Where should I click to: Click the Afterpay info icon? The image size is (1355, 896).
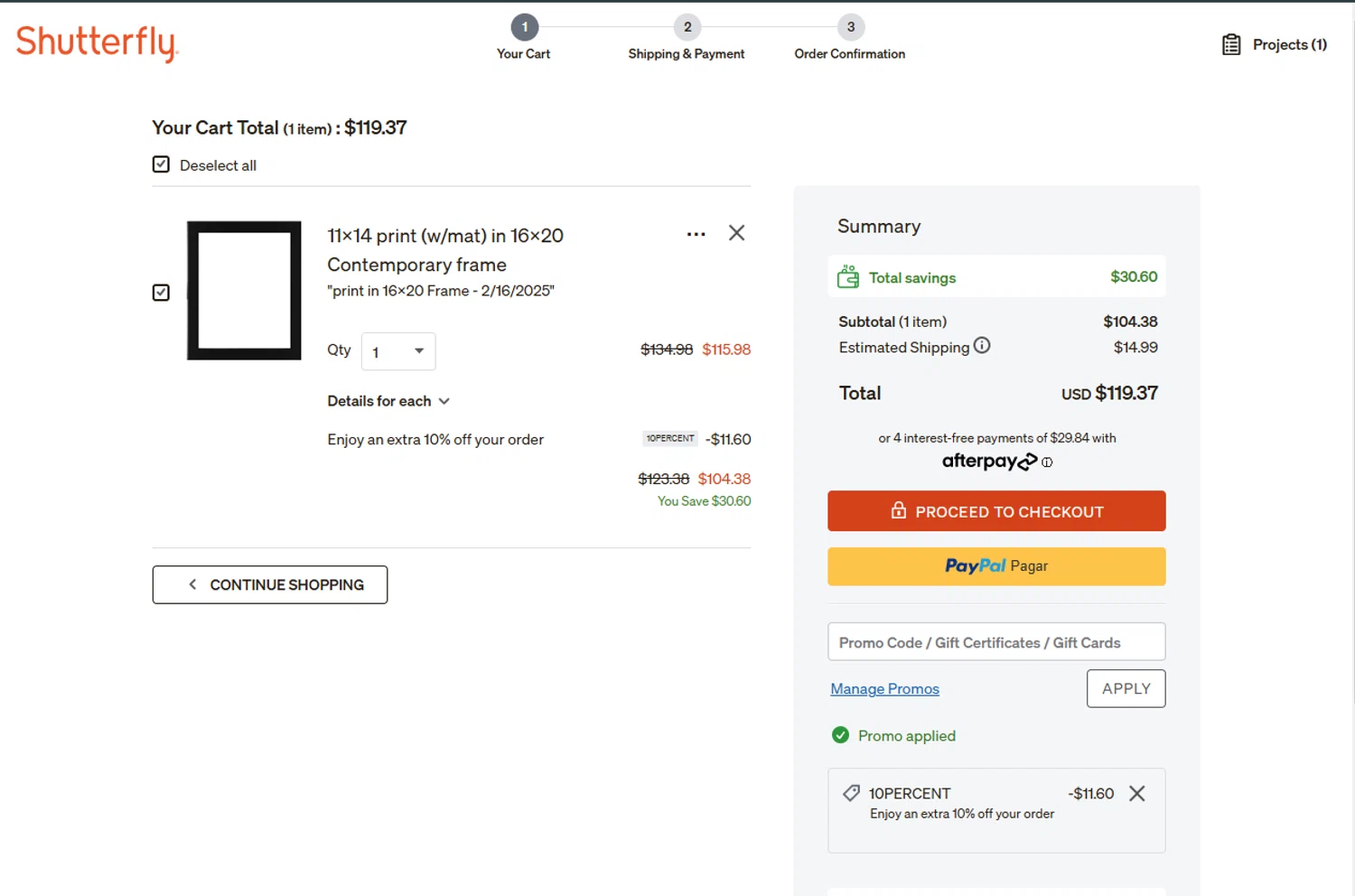point(1047,462)
